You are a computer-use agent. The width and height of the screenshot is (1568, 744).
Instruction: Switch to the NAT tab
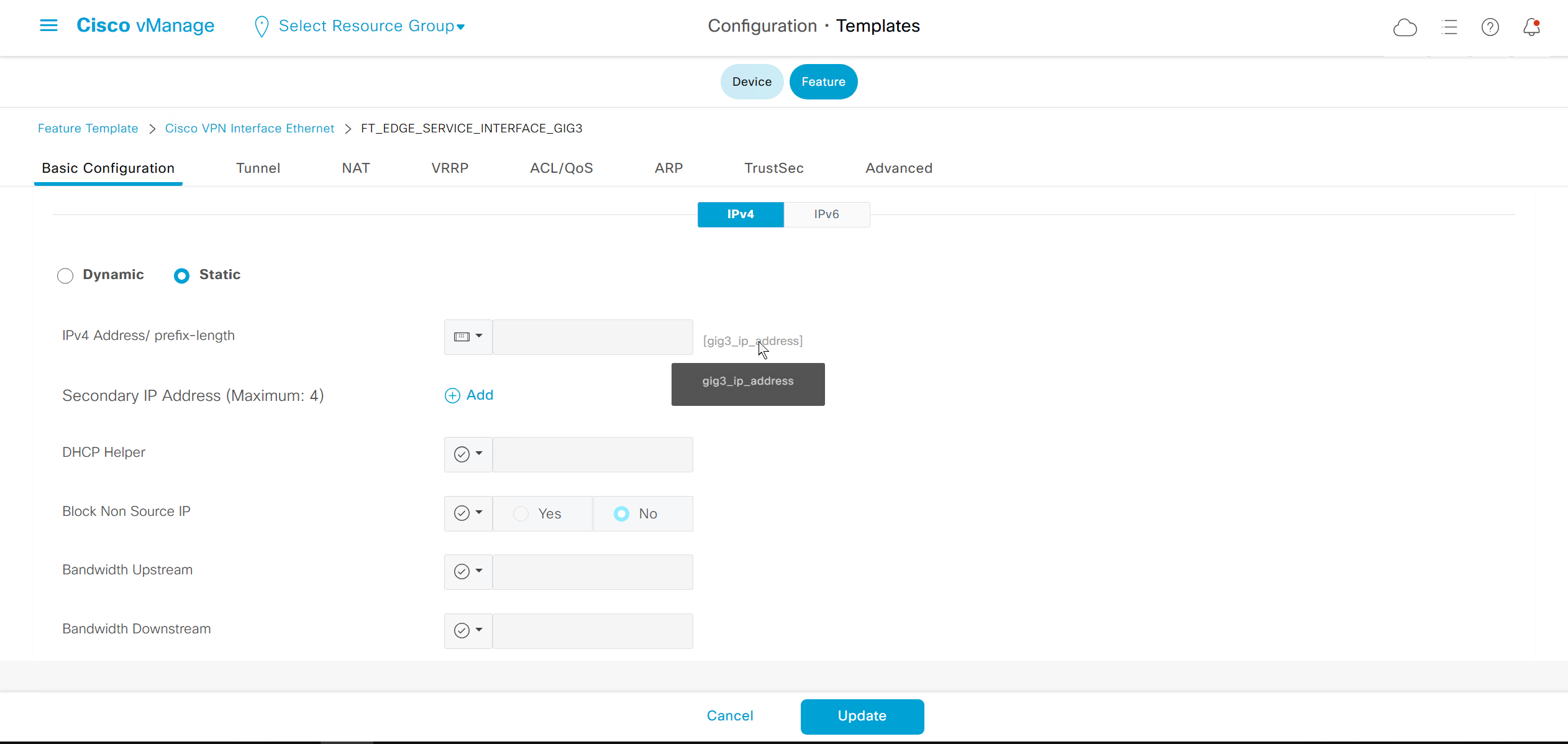click(x=355, y=168)
